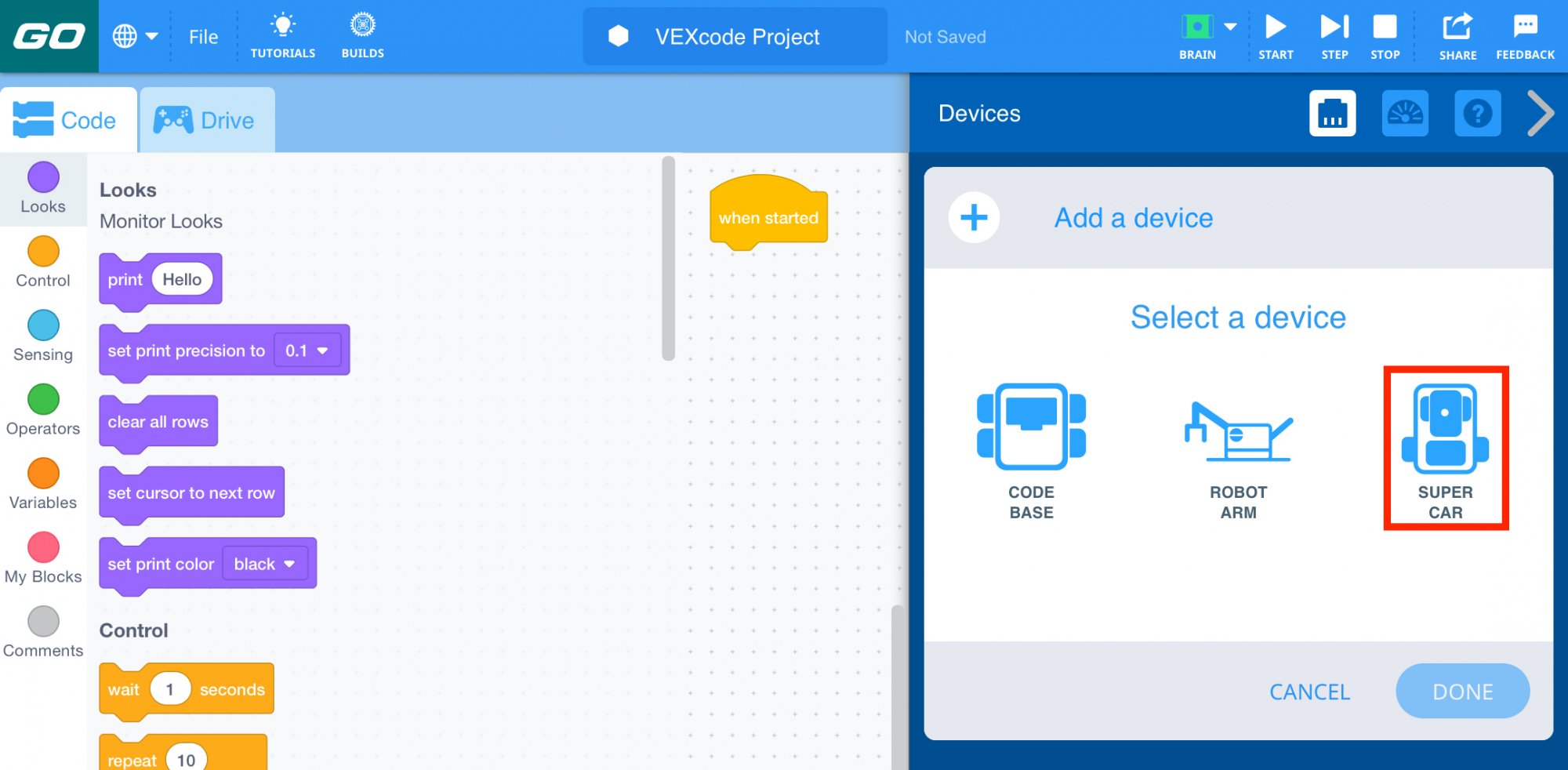Screen dimensions: 1568x770
Task: Edit the Hello text in print block
Action: point(182,279)
